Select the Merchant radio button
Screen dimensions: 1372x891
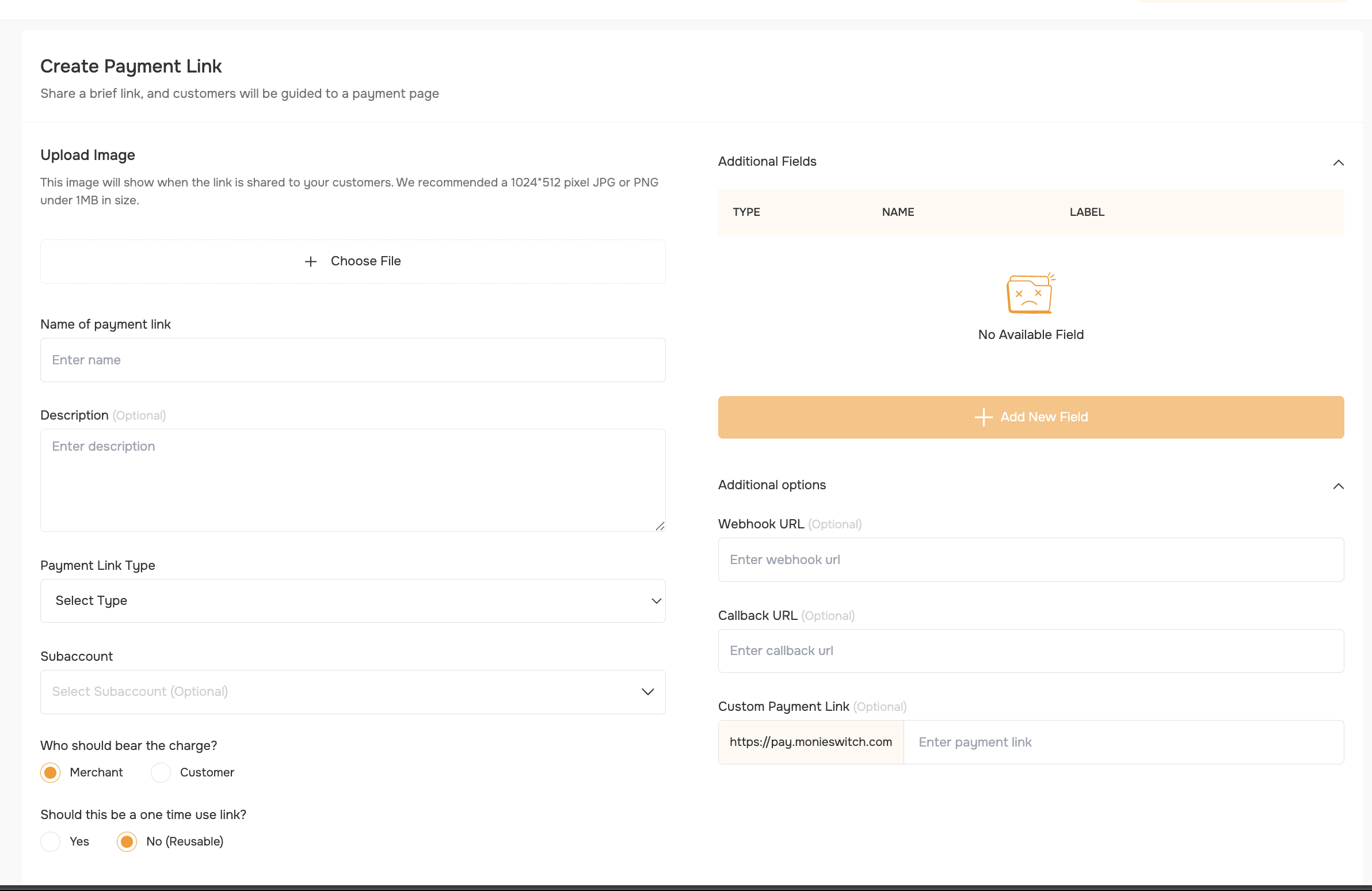tap(51, 772)
